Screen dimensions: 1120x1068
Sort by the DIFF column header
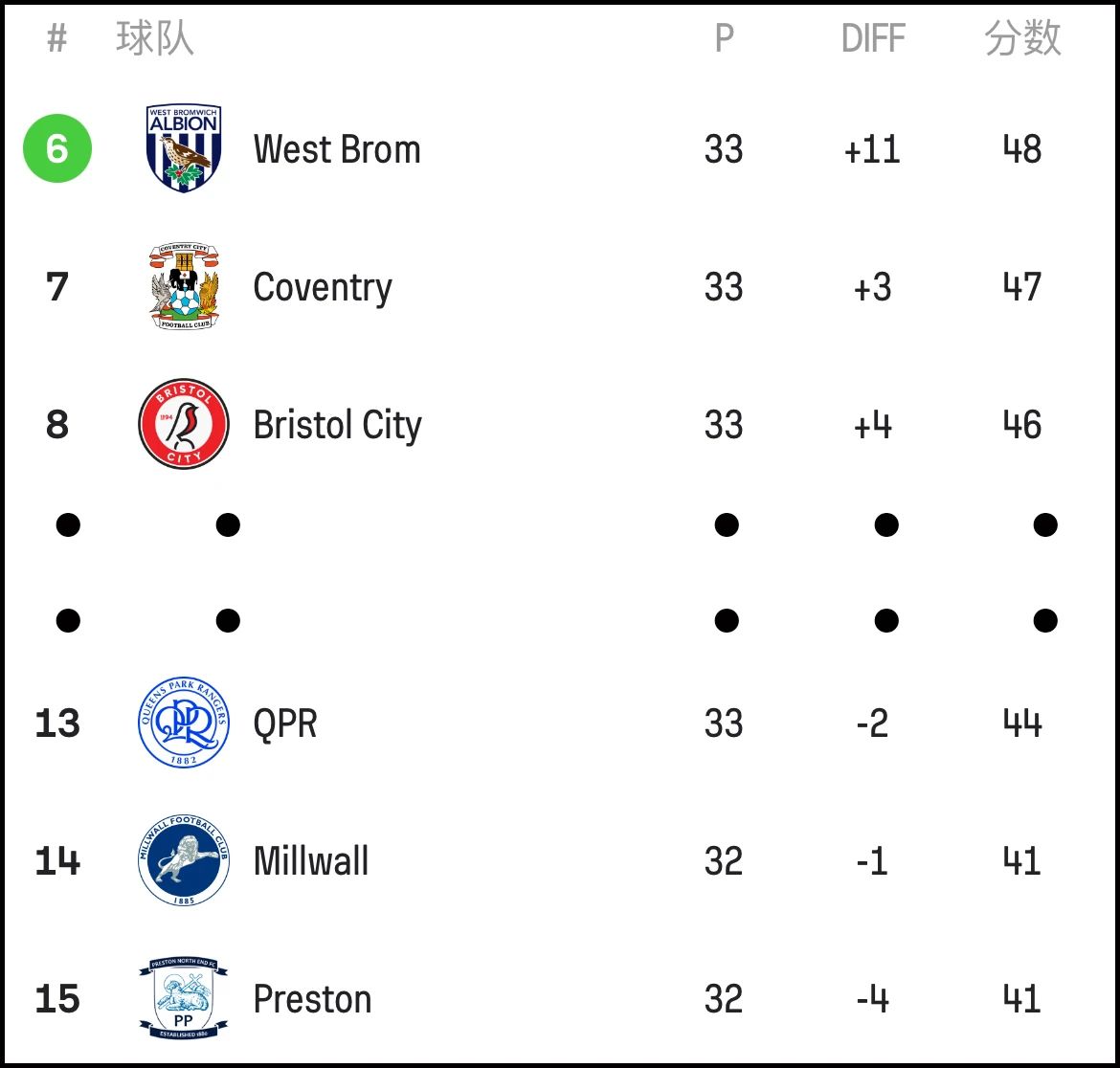pos(873,38)
